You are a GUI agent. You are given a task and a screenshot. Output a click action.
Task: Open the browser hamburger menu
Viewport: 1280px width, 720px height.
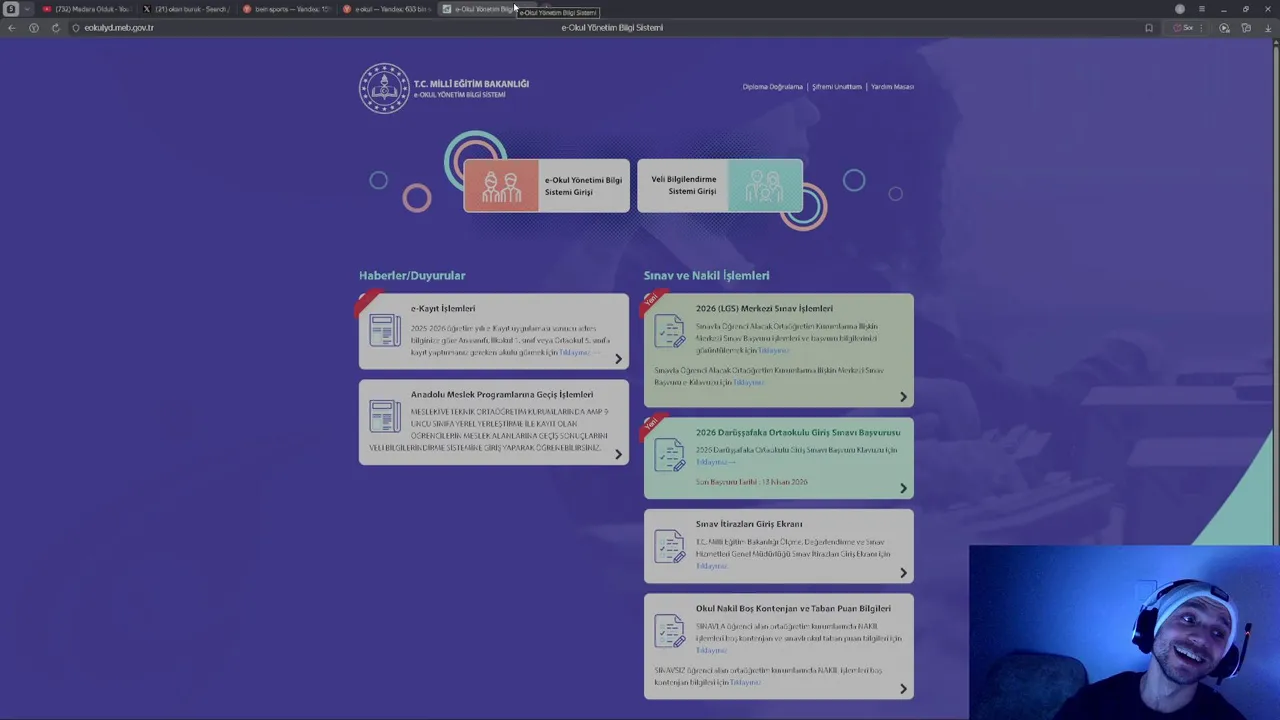[1201, 9]
